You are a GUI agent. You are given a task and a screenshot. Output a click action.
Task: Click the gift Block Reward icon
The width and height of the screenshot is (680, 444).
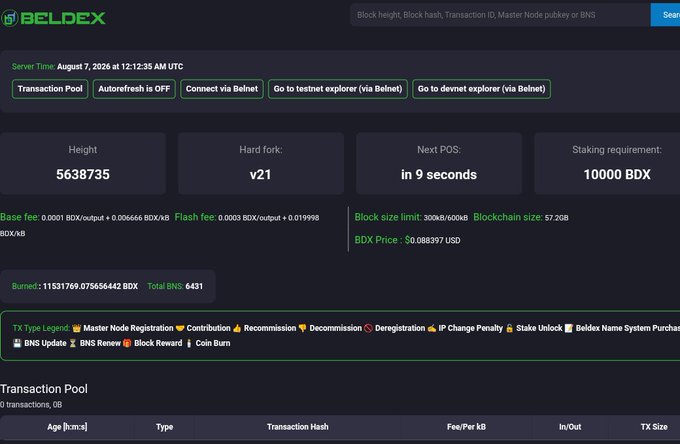click(x=127, y=343)
